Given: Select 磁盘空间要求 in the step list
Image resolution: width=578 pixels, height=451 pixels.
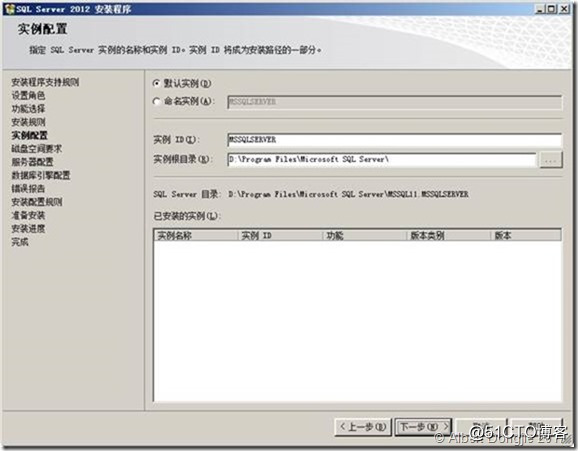Looking at the screenshot, I should [x=36, y=149].
